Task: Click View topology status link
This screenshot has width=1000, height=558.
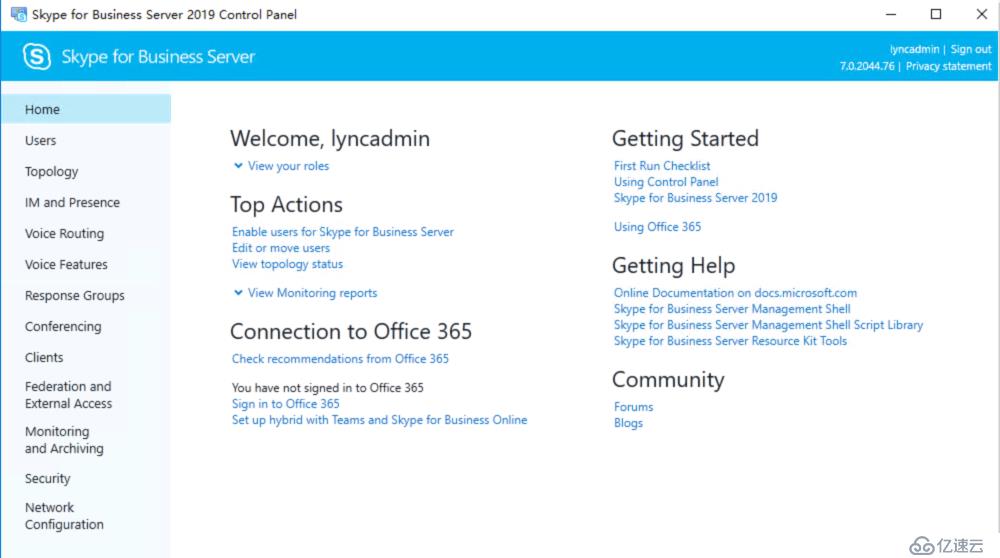Action: (x=287, y=263)
